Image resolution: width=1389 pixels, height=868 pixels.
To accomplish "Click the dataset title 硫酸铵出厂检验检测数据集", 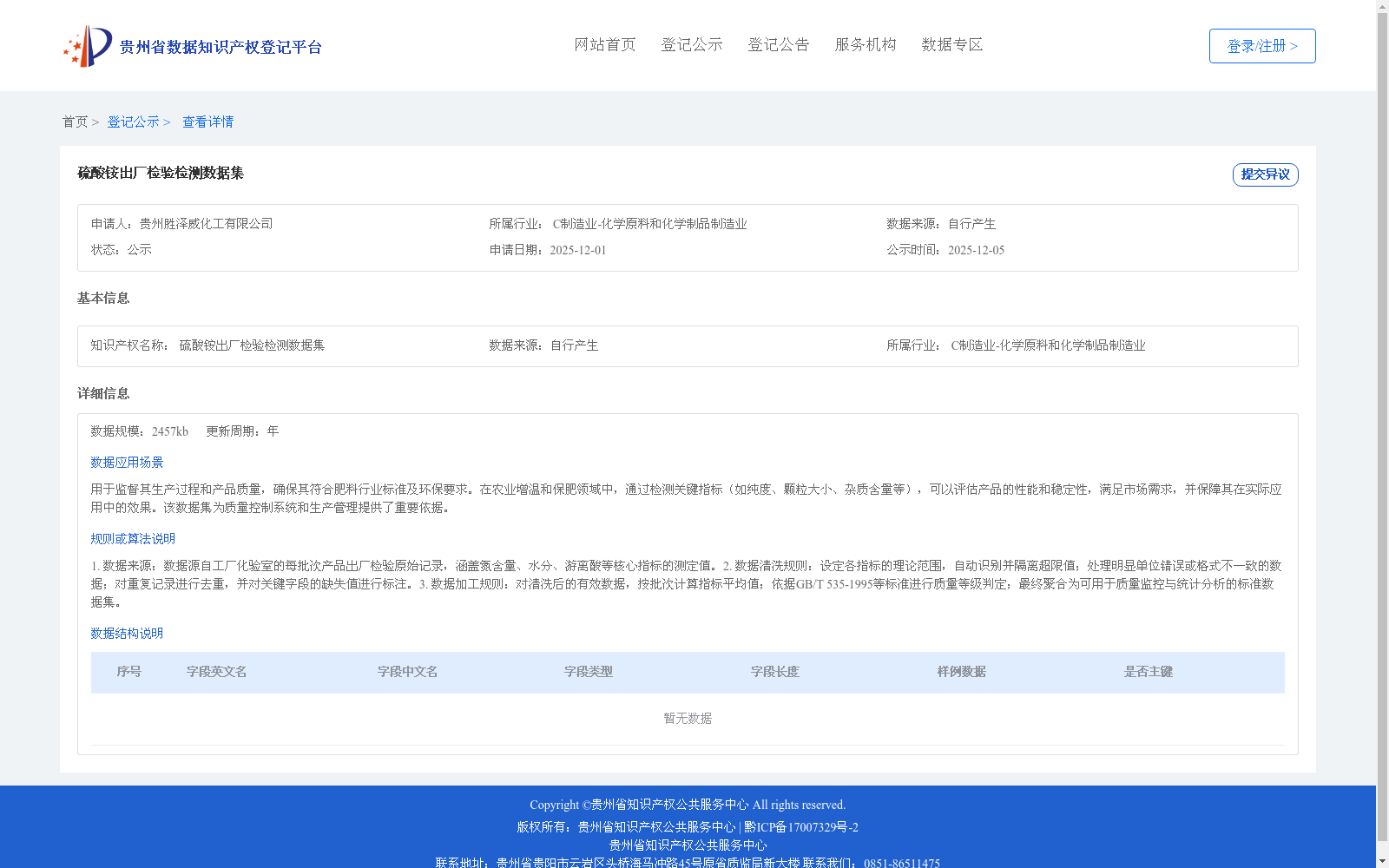I will [x=159, y=173].
